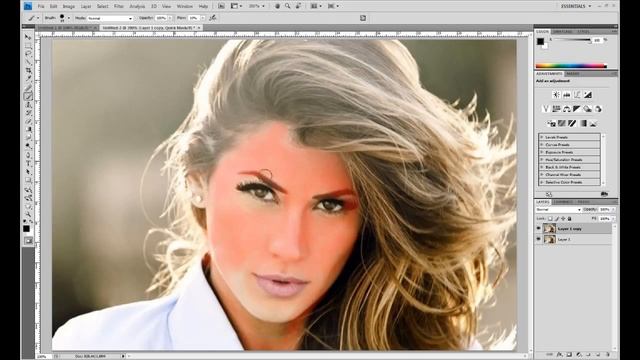The image size is (640, 360).
Task: Click the color spectrum ramp
Action: point(571,66)
